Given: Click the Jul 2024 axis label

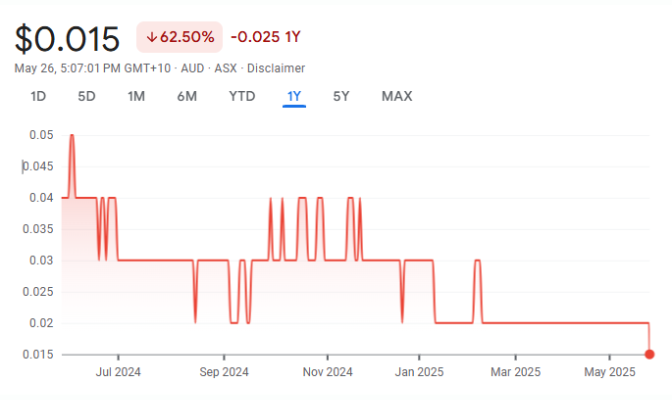Looking at the screenshot, I should (x=118, y=372).
